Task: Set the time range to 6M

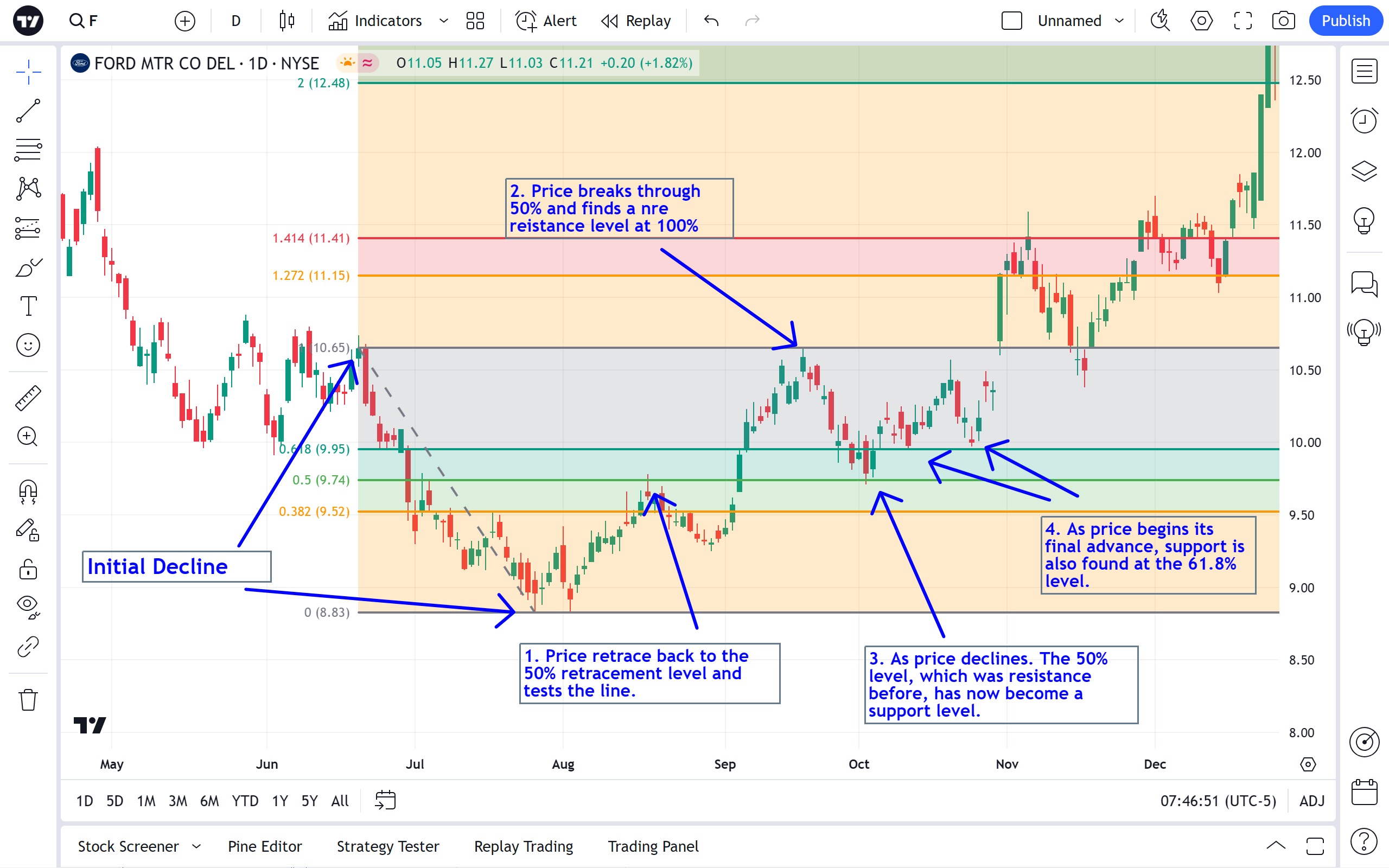Action: (x=209, y=801)
